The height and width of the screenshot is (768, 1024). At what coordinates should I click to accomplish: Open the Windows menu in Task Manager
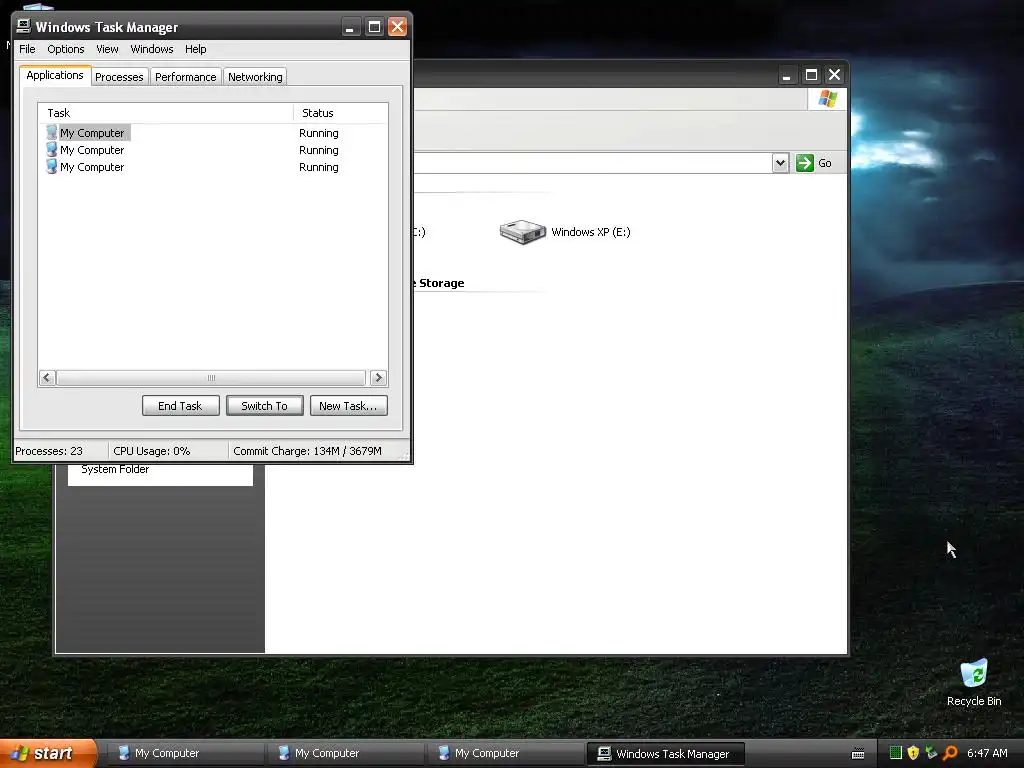152,49
